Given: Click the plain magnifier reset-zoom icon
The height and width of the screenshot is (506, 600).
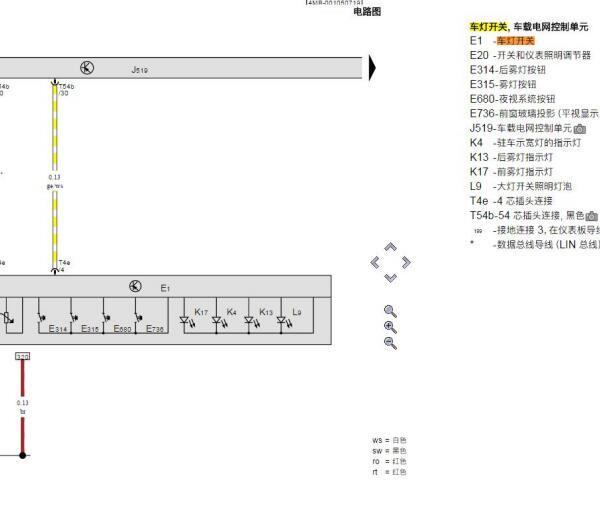Looking at the screenshot, I should point(390,312).
